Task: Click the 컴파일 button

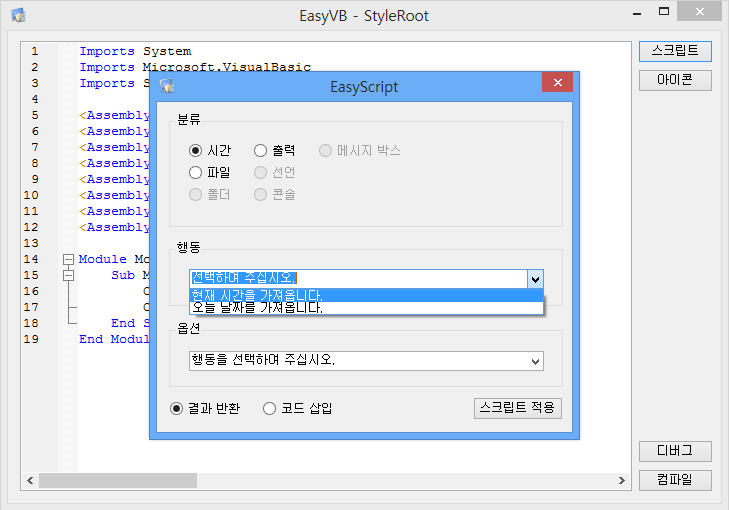Action: 675,480
